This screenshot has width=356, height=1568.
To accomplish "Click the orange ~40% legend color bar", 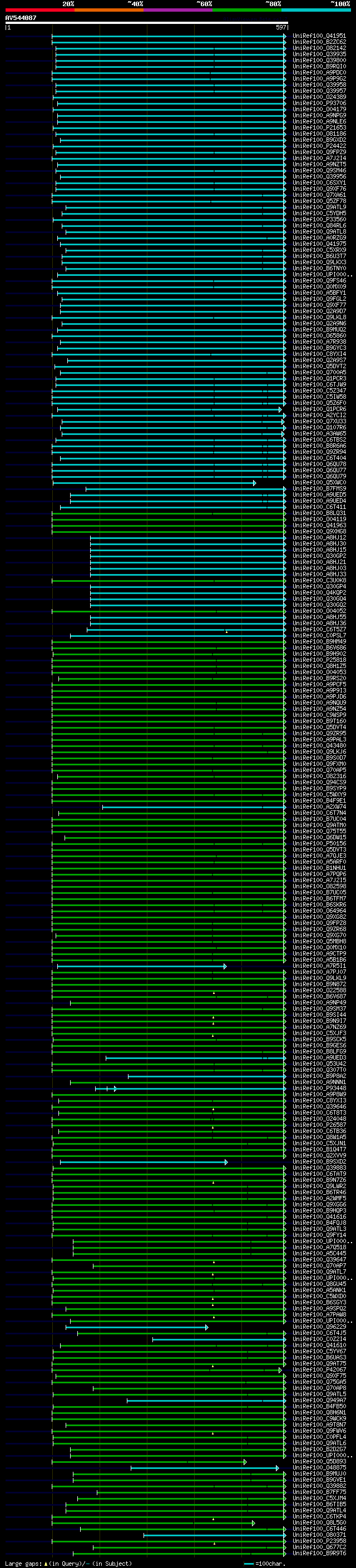I will point(109,11).
